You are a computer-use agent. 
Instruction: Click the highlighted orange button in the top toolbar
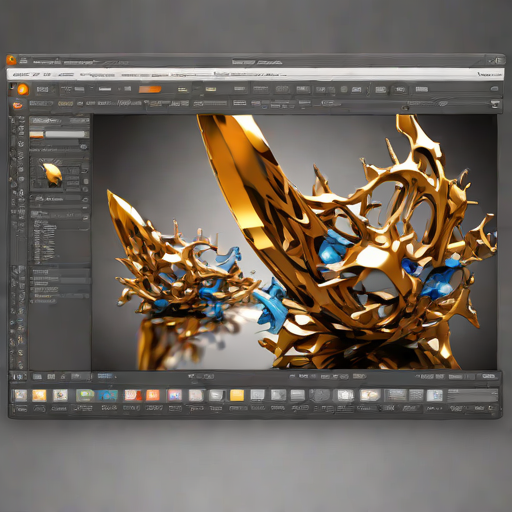pos(150,89)
